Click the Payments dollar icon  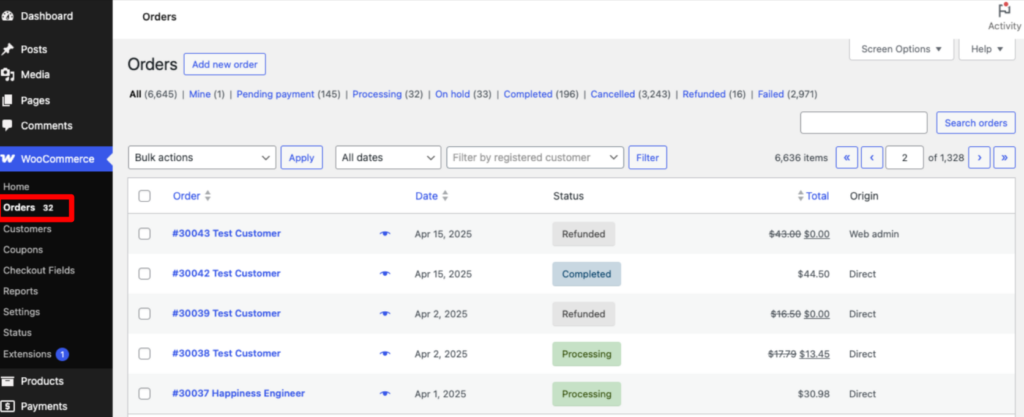click(8, 407)
